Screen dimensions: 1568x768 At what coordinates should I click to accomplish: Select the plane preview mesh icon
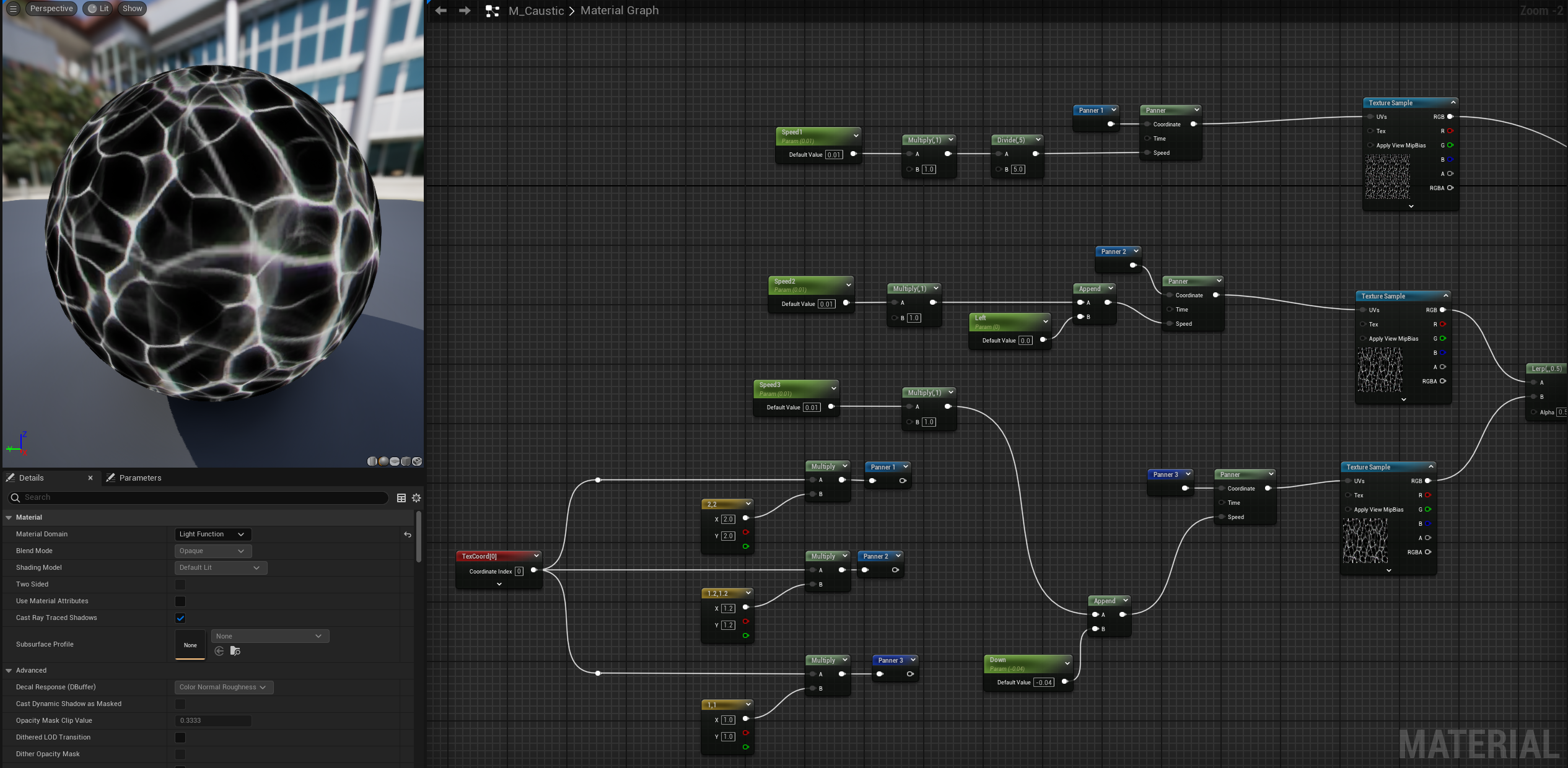[395, 461]
